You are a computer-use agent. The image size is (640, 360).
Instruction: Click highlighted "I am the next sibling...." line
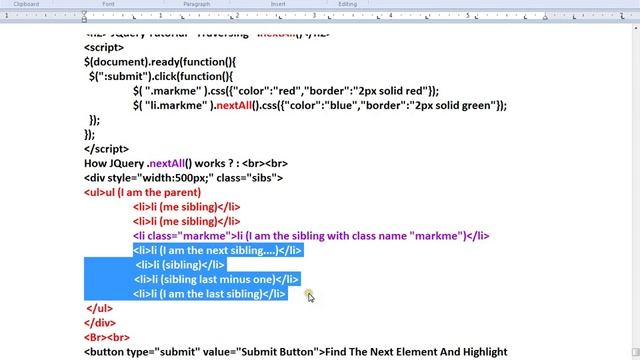click(x=218, y=250)
